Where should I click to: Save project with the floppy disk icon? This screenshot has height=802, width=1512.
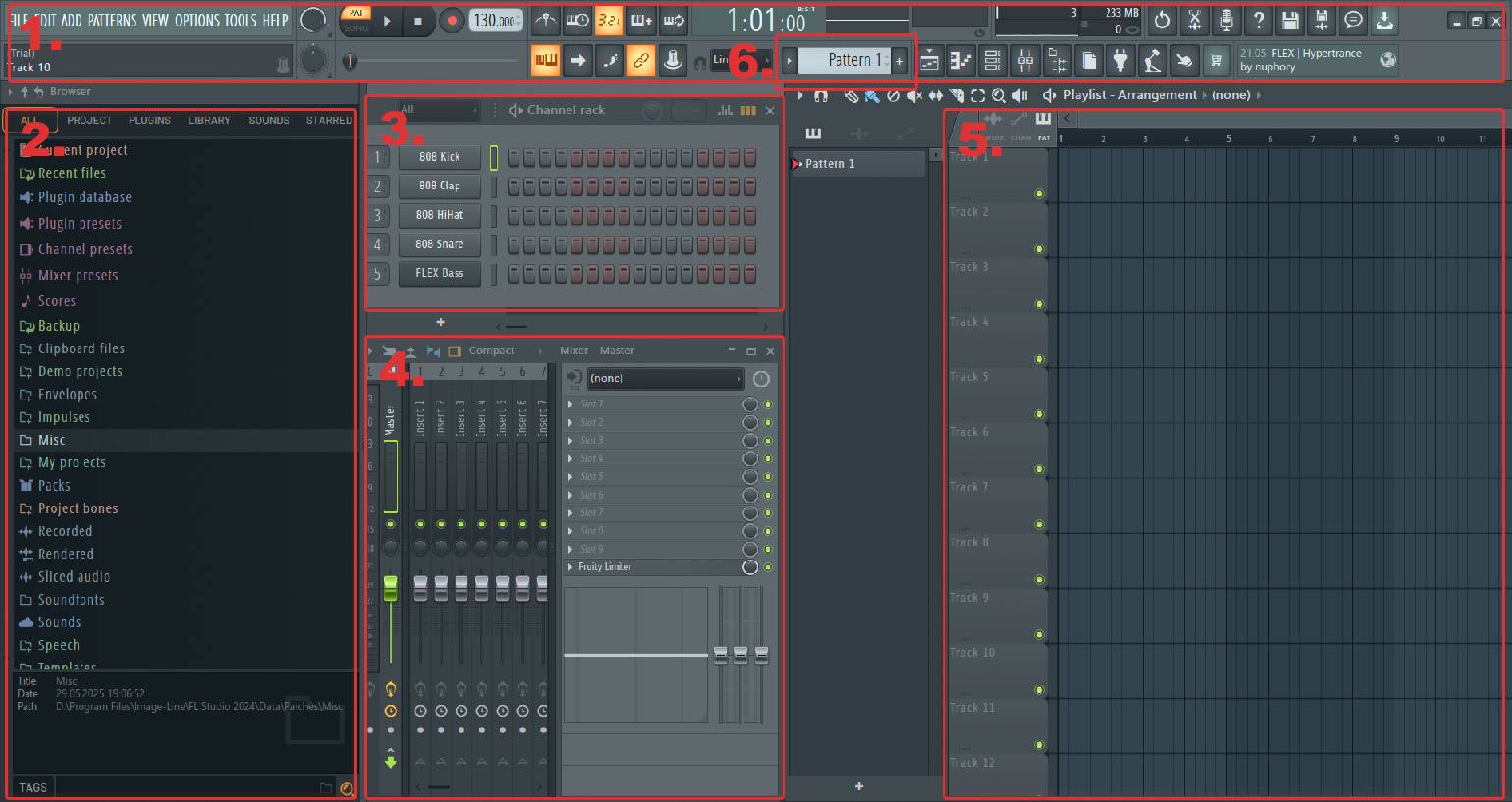pyautogui.click(x=1290, y=20)
